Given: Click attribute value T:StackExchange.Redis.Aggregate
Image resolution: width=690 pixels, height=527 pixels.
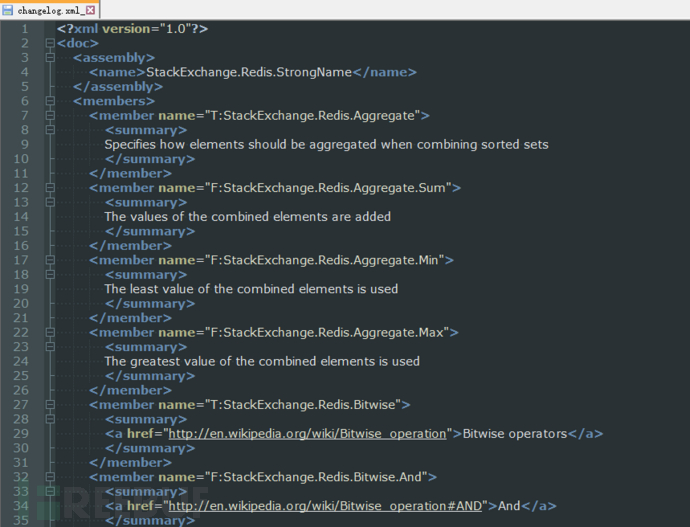Looking at the screenshot, I should 313,116.
